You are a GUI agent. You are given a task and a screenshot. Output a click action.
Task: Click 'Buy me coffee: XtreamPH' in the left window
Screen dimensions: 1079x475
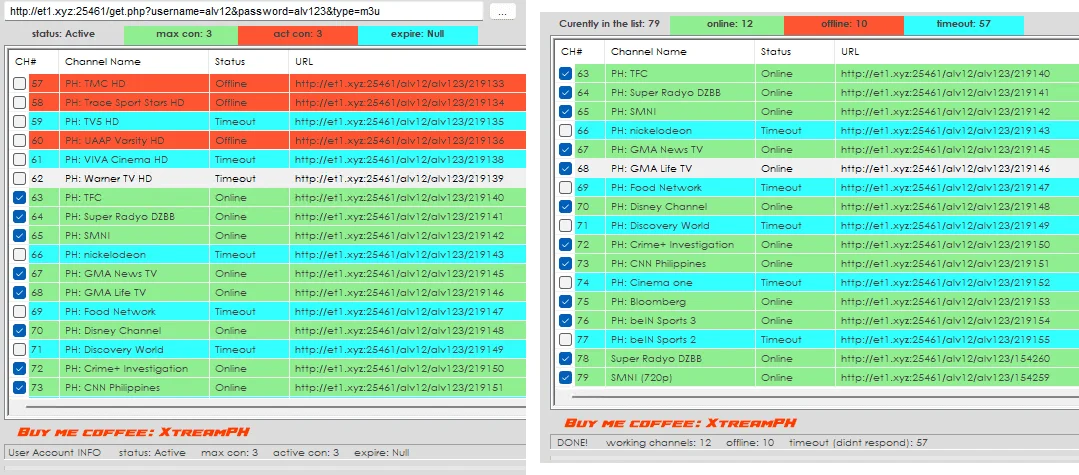(133, 433)
